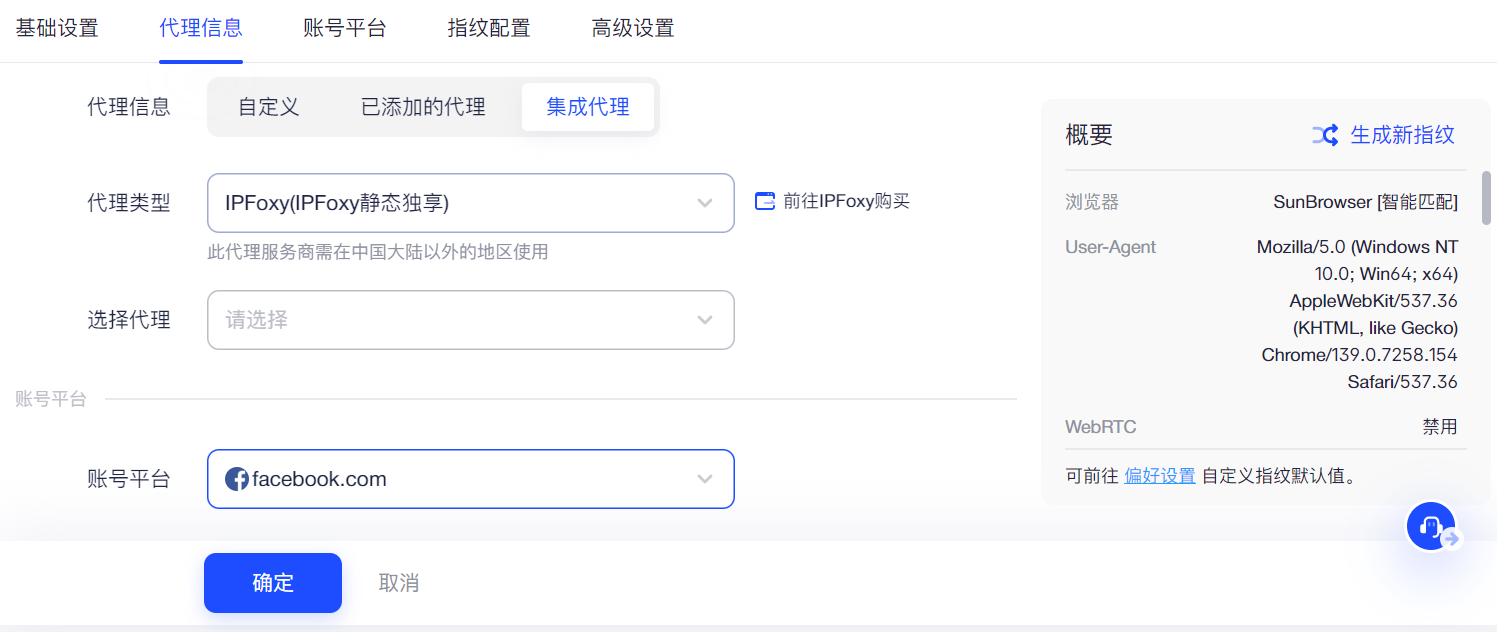The height and width of the screenshot is (632, 1497).
Task: Open the 指纹配置 tab
Action: pos(489,28)
